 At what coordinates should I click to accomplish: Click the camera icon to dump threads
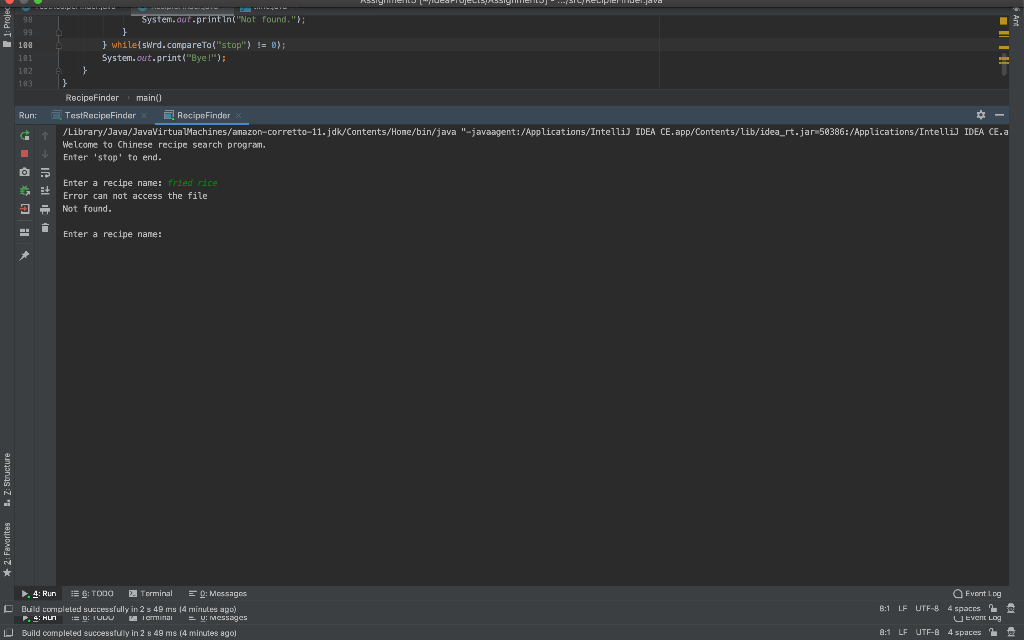25,172
